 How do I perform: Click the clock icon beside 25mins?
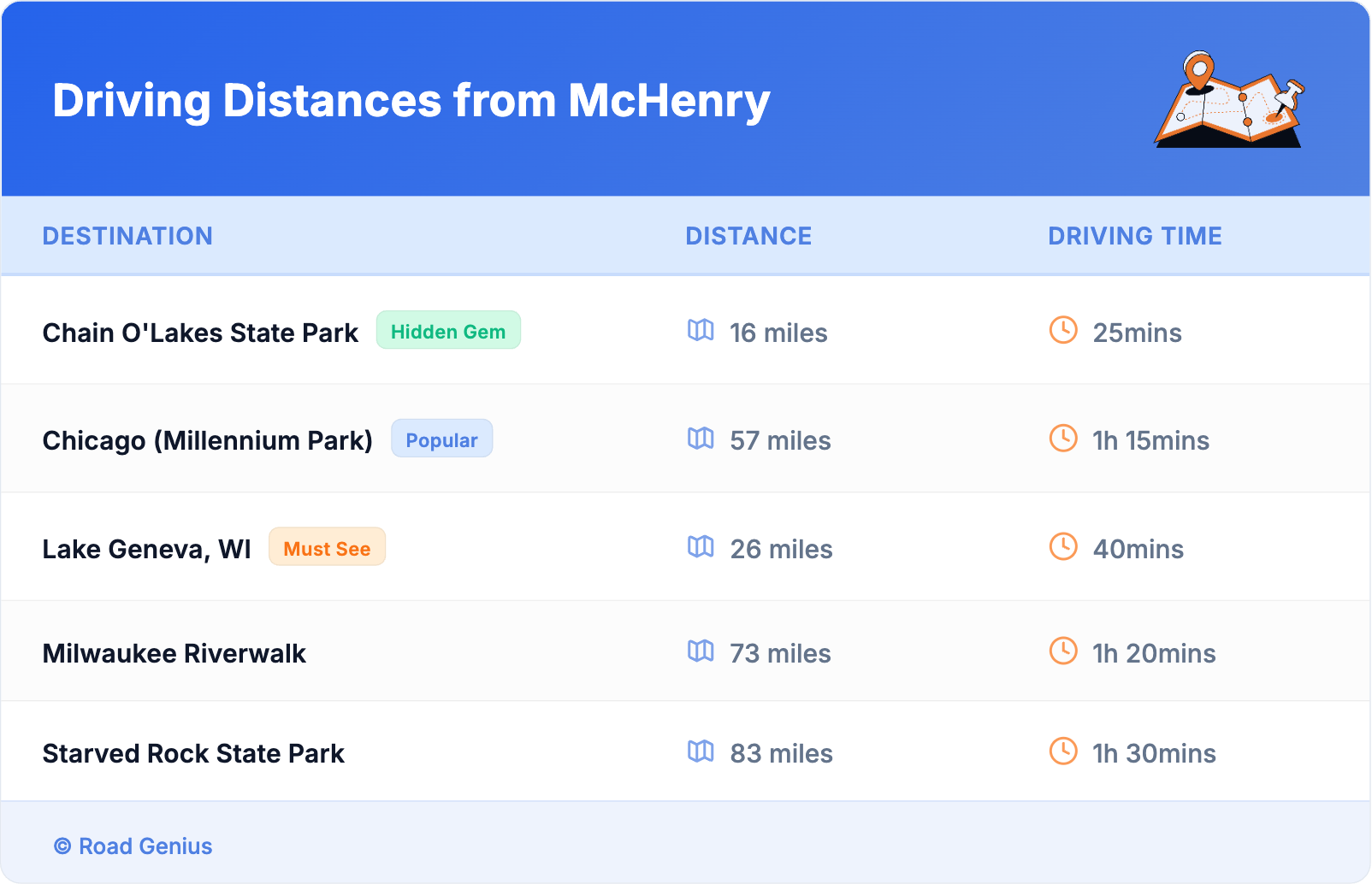point(1063,330)
